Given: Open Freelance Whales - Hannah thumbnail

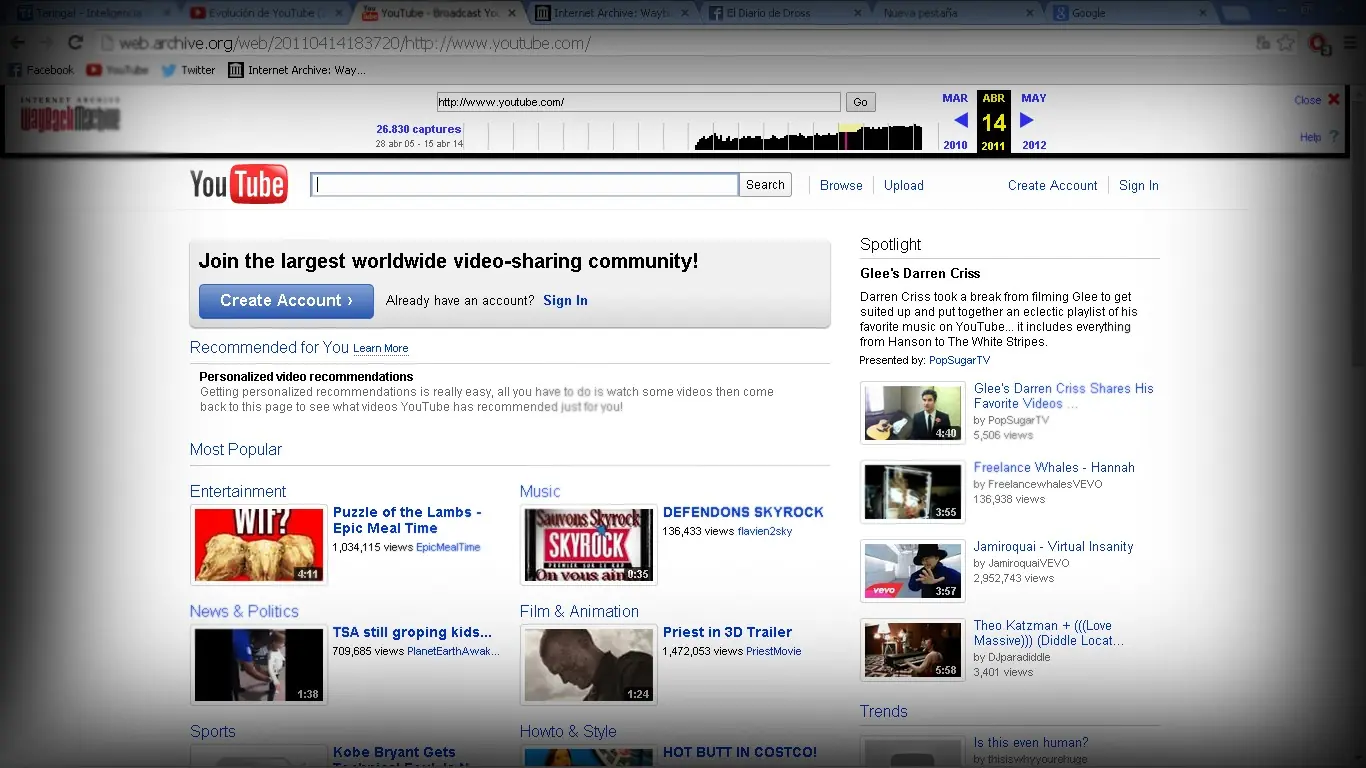Looking at the screenshot, I should pos(912,491).
